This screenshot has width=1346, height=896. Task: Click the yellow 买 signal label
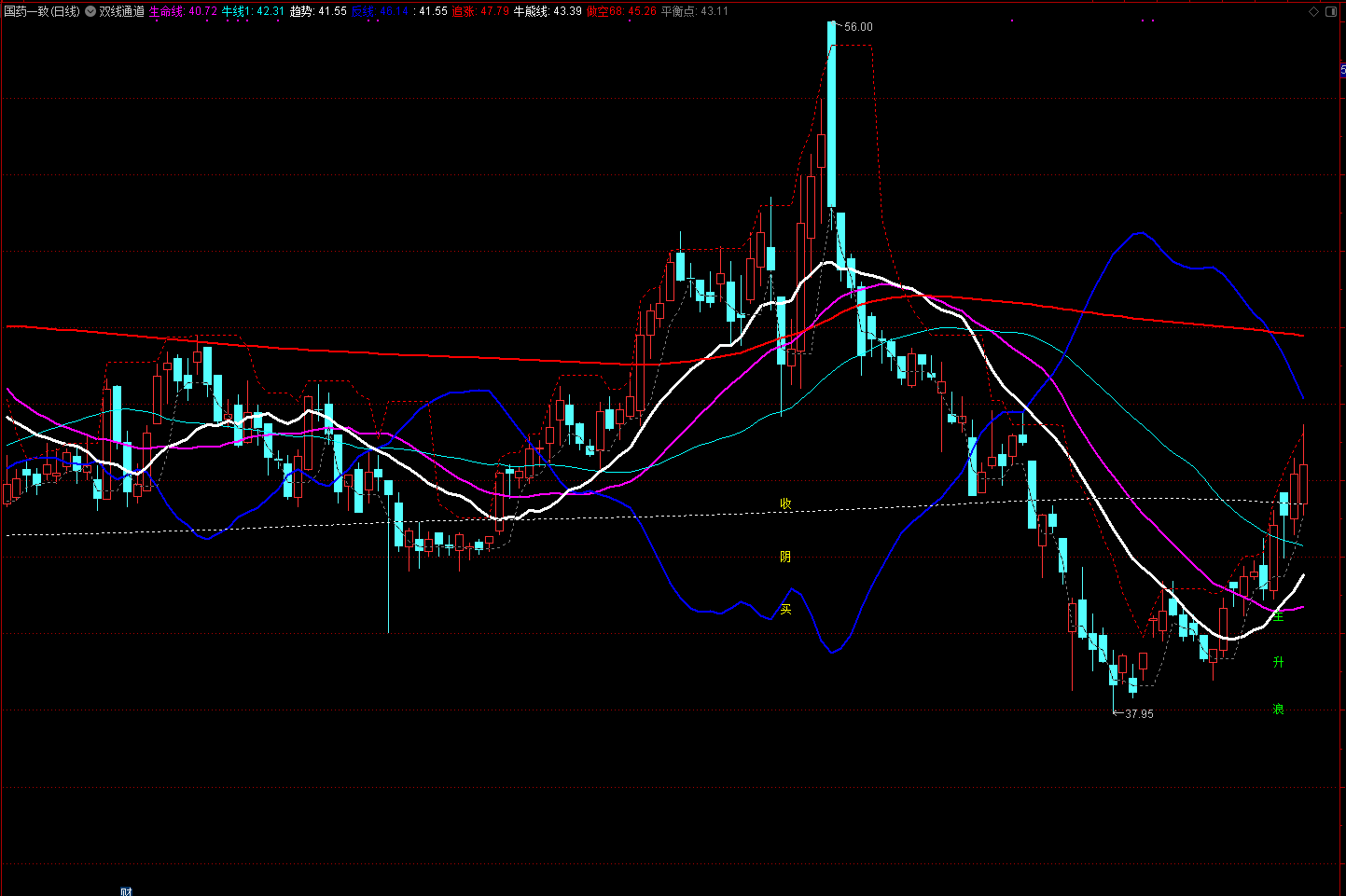785,609
